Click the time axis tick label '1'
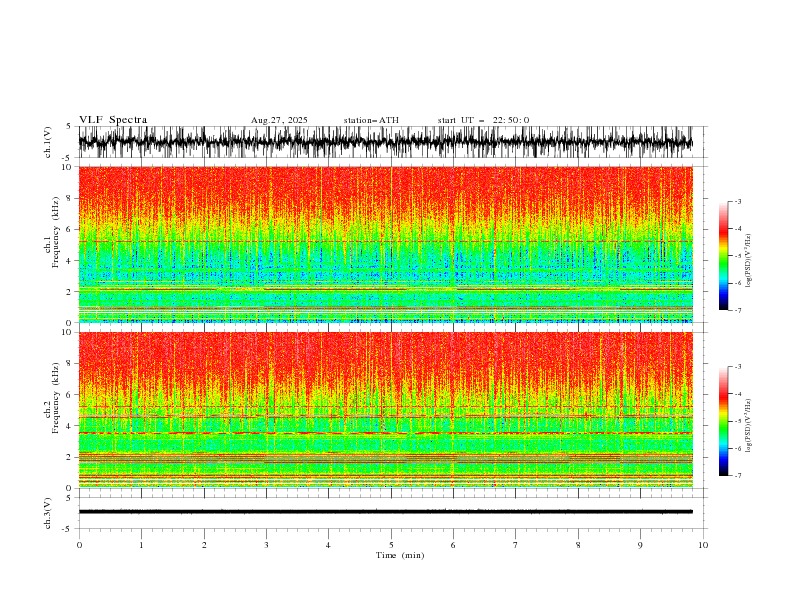This screenshot has height=612, width=792. [141, 545]
